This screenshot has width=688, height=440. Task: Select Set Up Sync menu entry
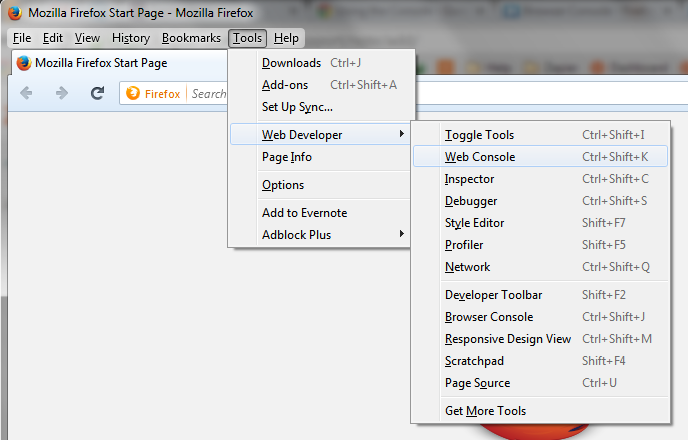[321, 107]
